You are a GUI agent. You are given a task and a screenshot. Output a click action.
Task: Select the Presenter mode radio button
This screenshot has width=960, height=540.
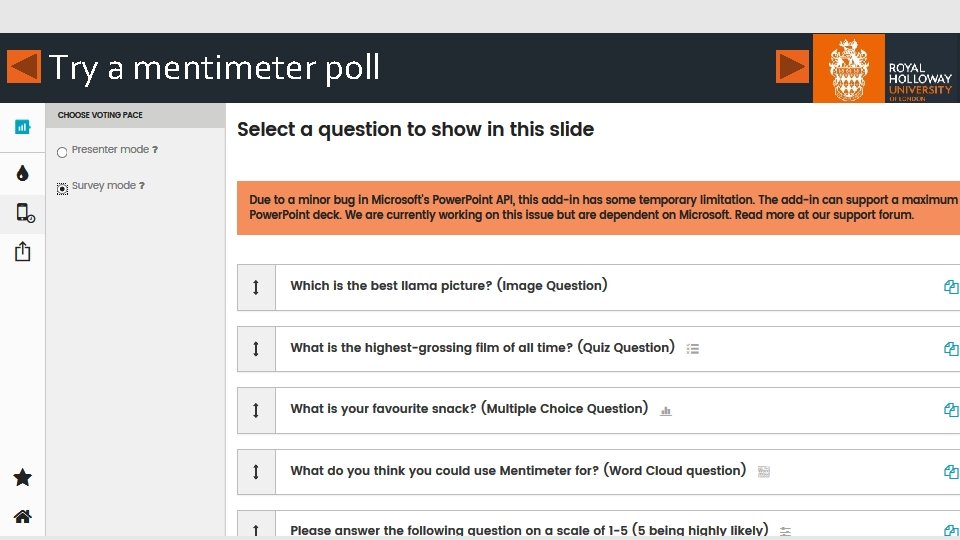62,152
